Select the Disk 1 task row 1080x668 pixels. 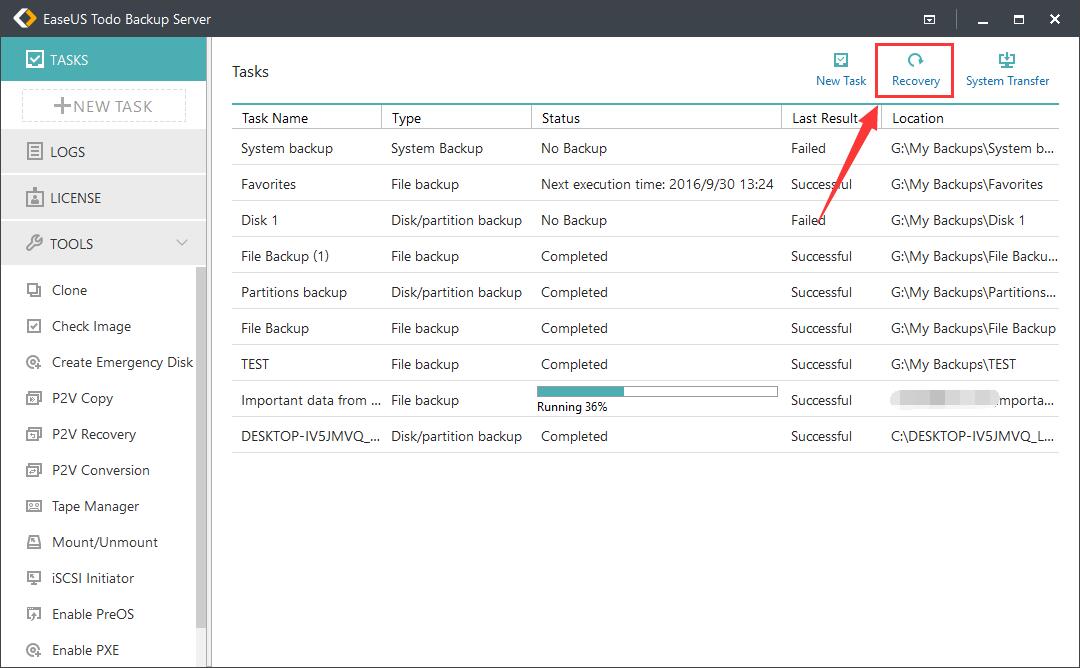[645, 220]
